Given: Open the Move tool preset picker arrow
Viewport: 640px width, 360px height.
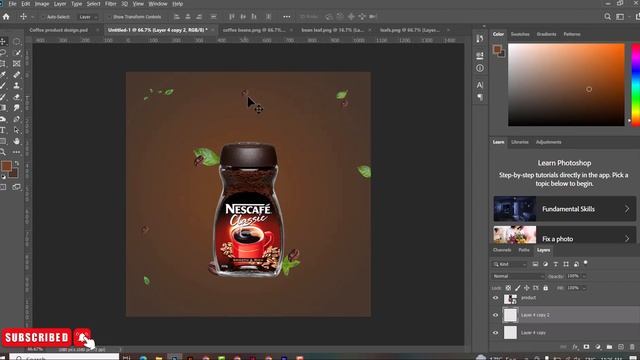Looking at the screenshot, I should click(x=32, y=17).
